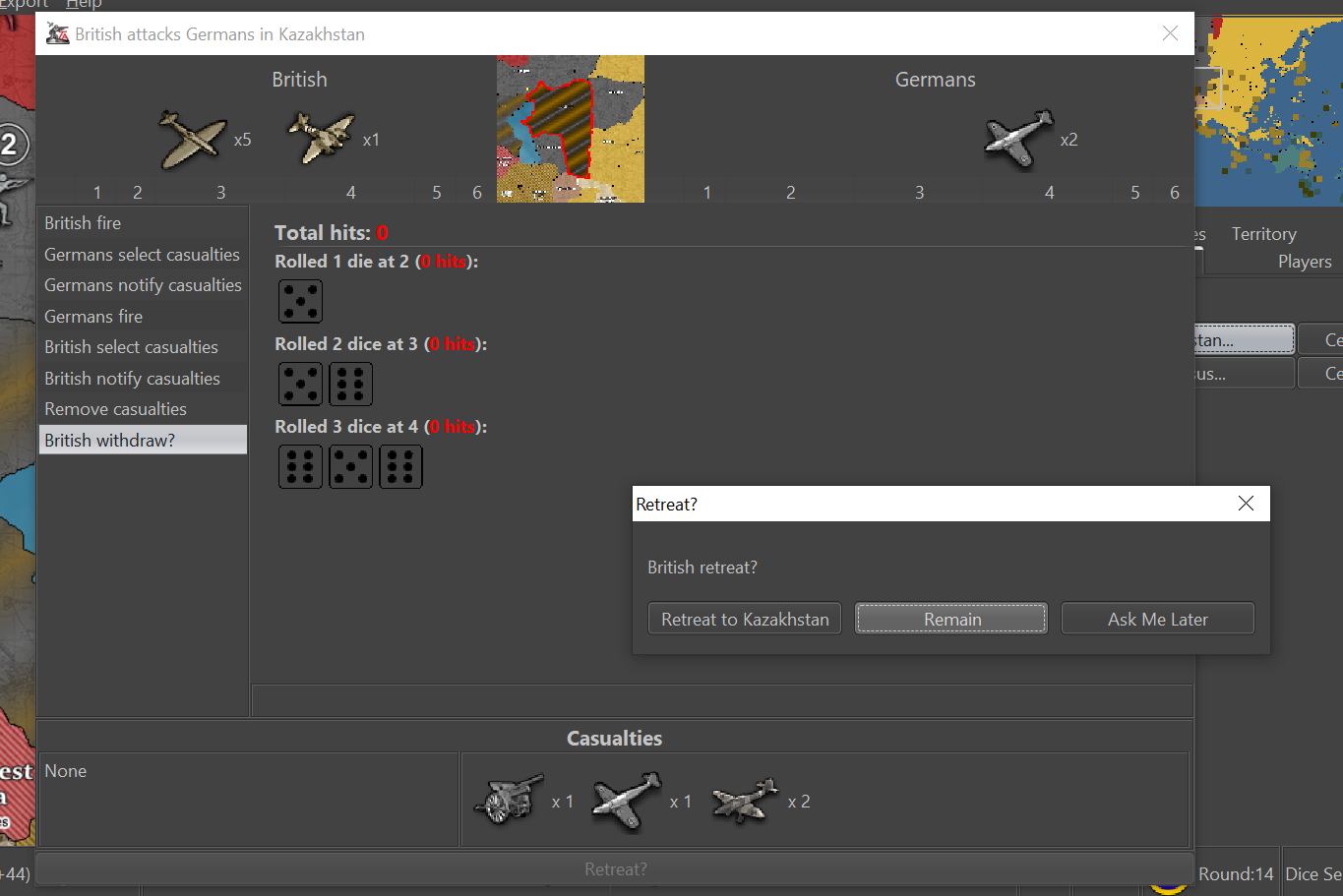Close the Retreat? dialog
This screenshot has height=896, width=1343.
1246,504
